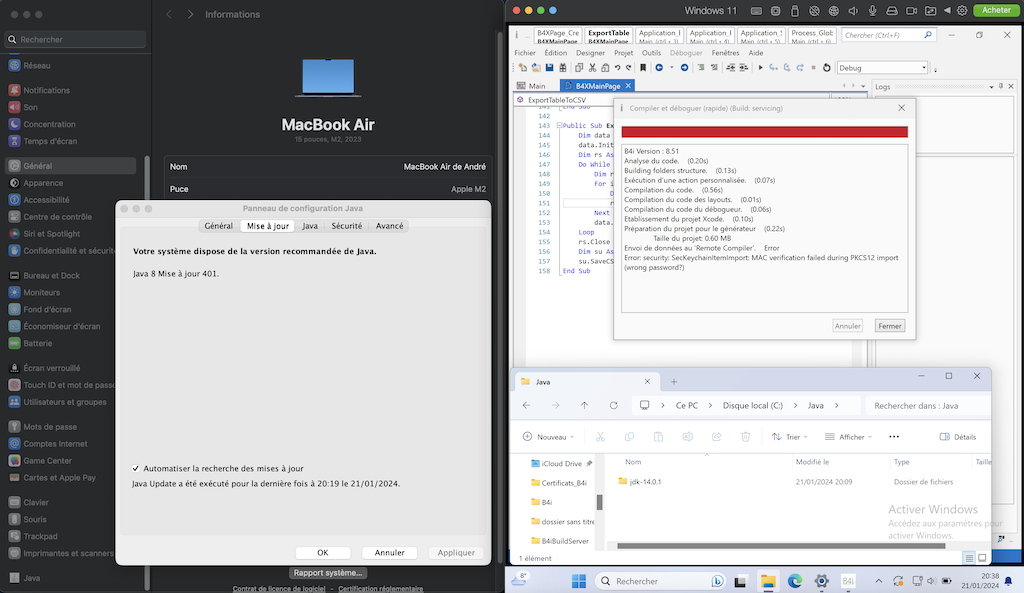Click the Rapport système button

328,573
